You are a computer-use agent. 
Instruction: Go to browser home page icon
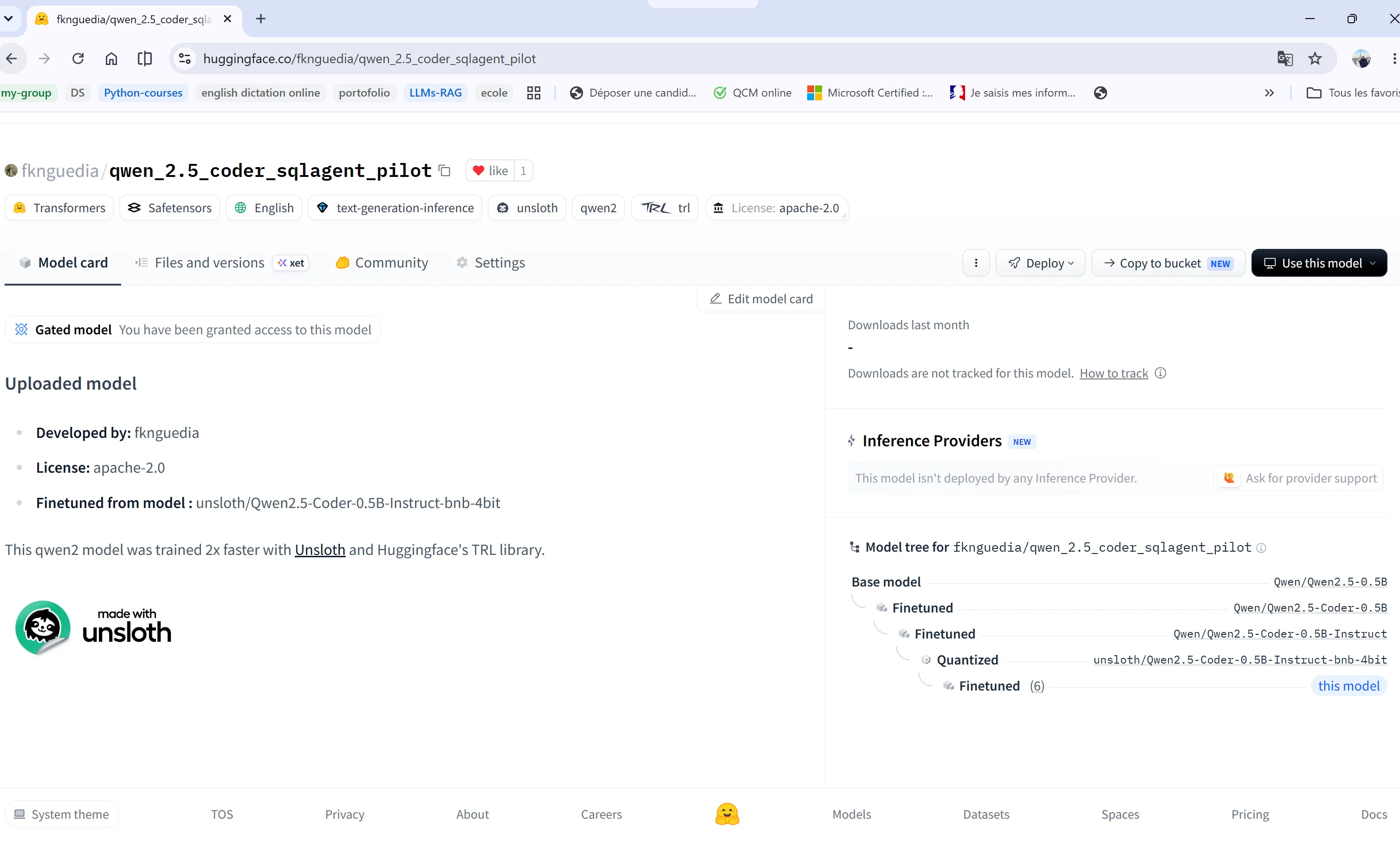[x=111, y=59]
